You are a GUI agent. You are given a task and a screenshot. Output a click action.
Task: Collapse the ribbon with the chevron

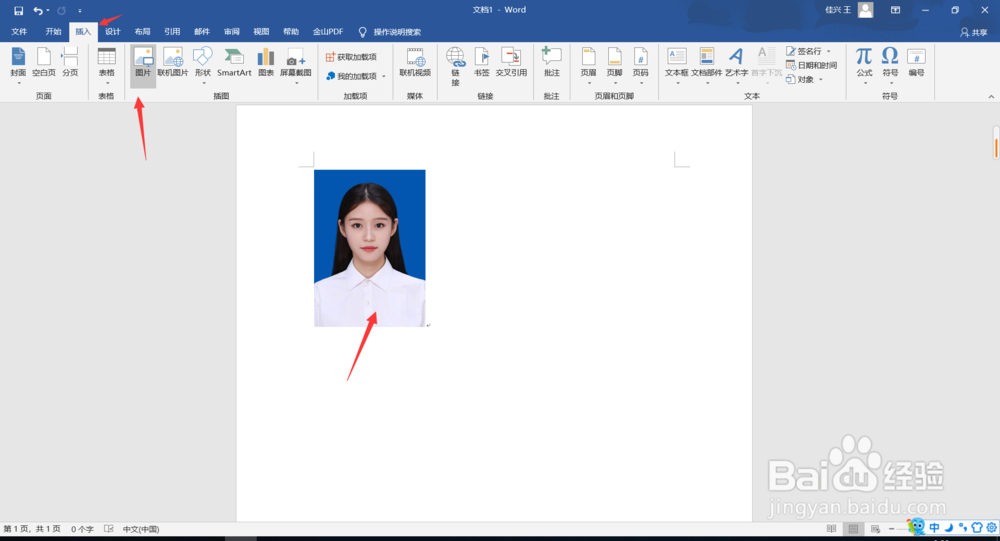point(991,96)
